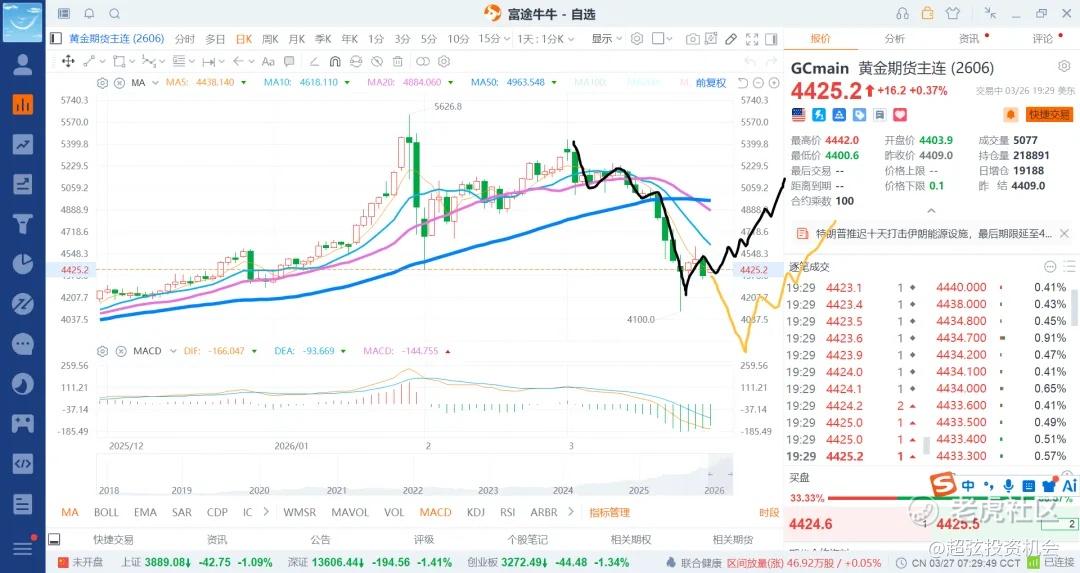The height and width of the screenshot is (573, 1080).
Task: Select the 周K chart period tab
Action: [x=270, y=39]
